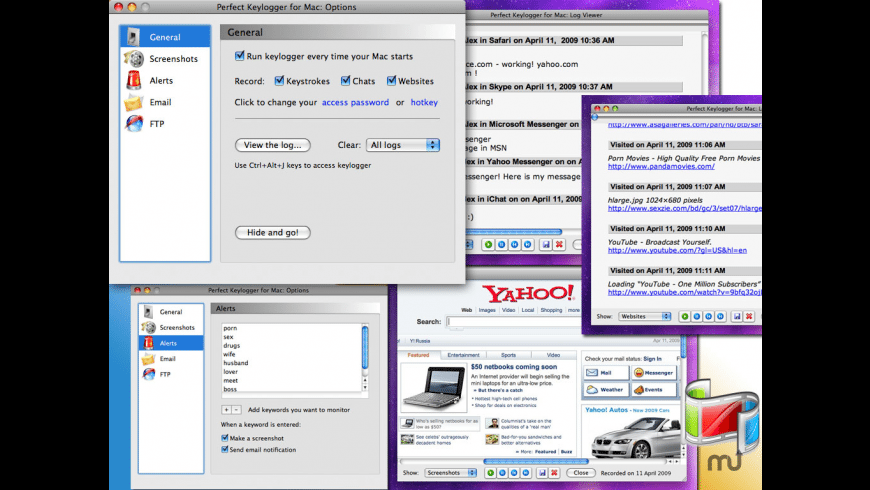Click the access password link

click(355, 103)
